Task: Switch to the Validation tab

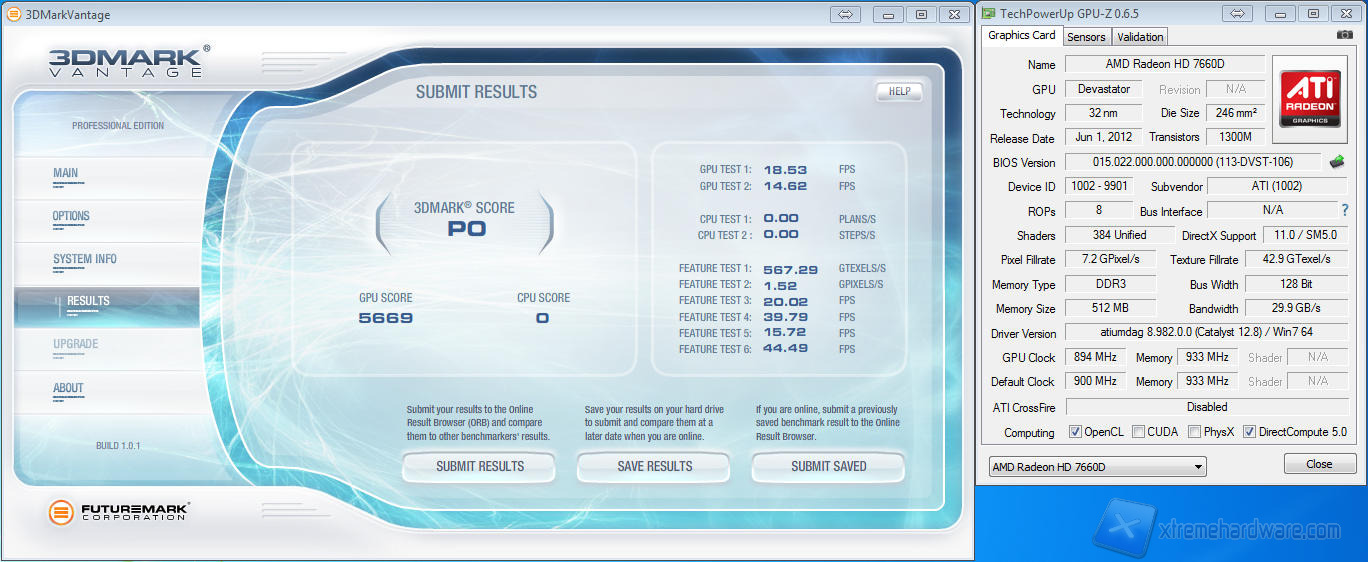Action: [x=1140, y=37]
